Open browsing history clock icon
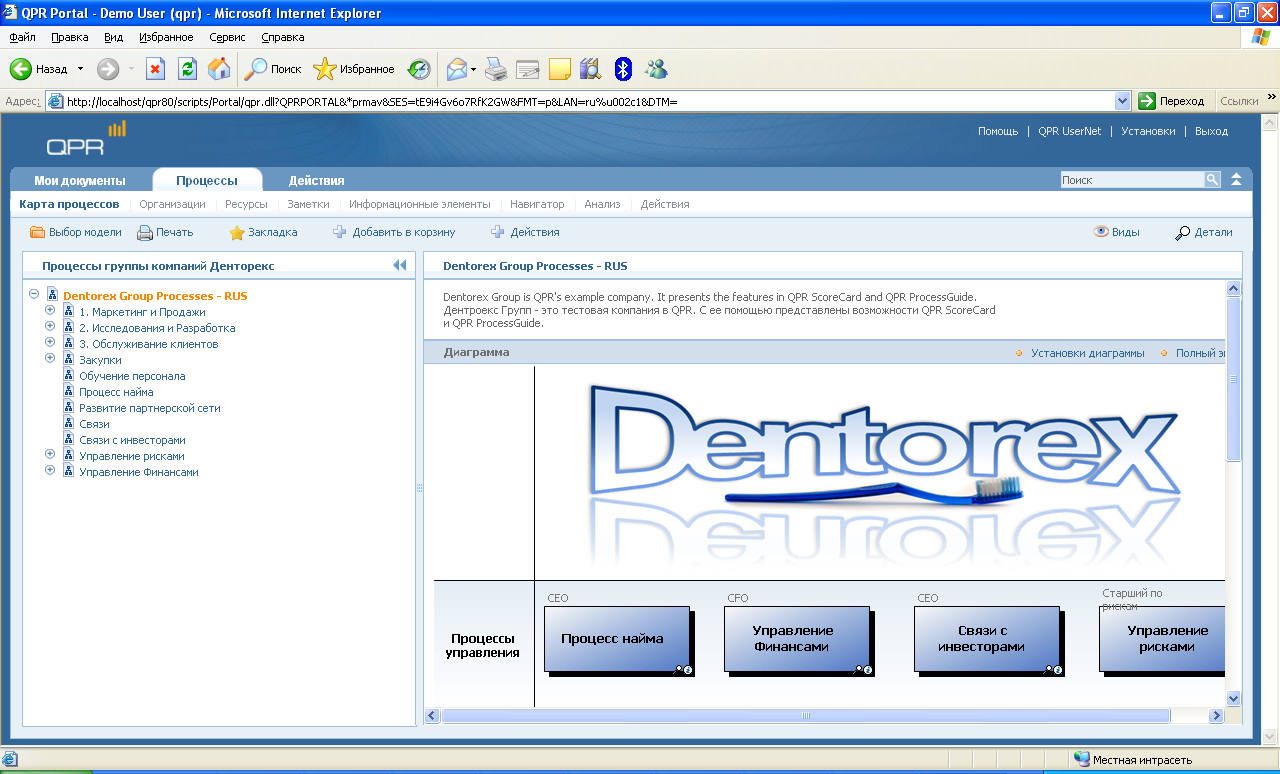 click(419, 69)
